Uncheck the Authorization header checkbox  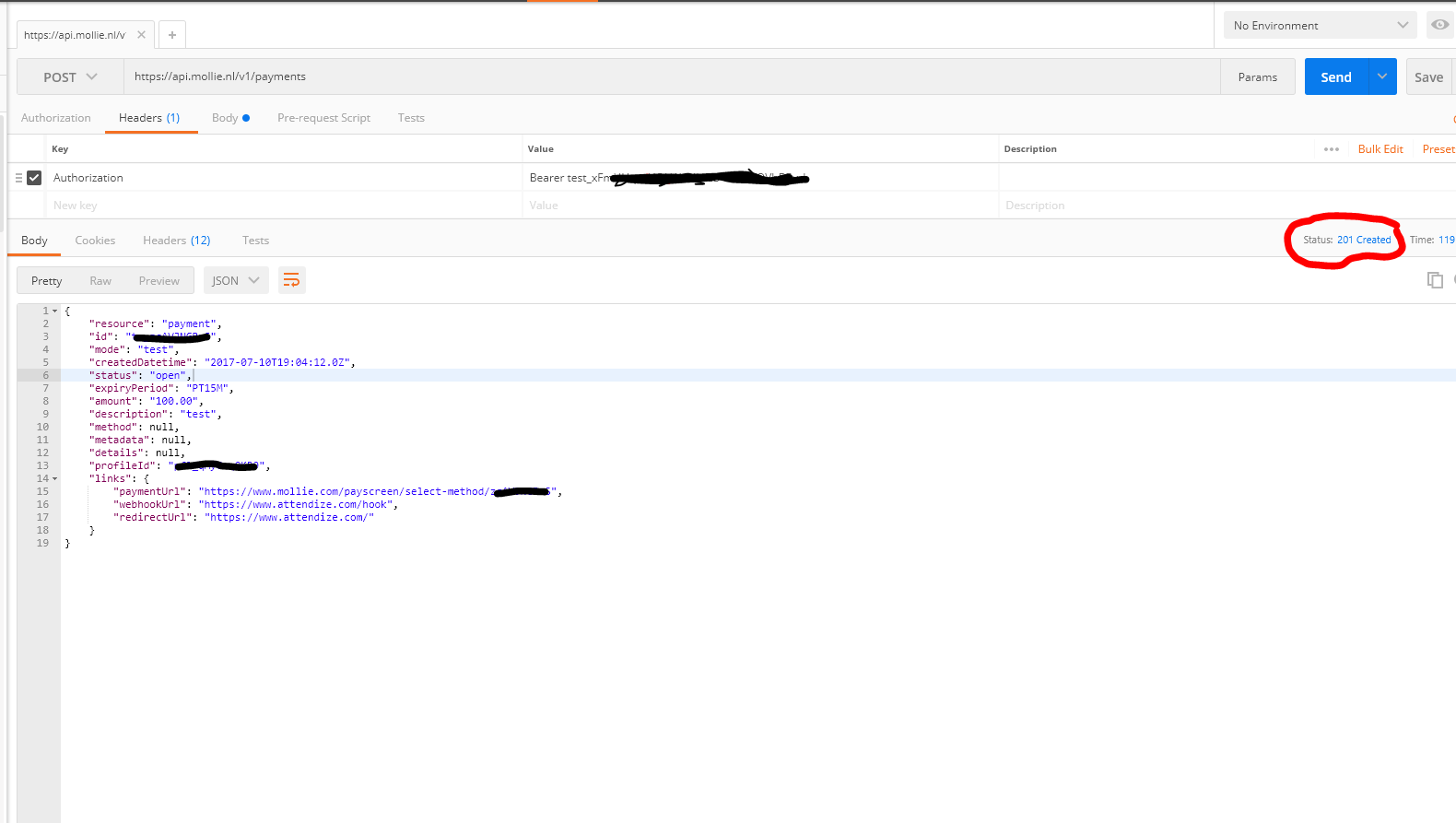34,178
